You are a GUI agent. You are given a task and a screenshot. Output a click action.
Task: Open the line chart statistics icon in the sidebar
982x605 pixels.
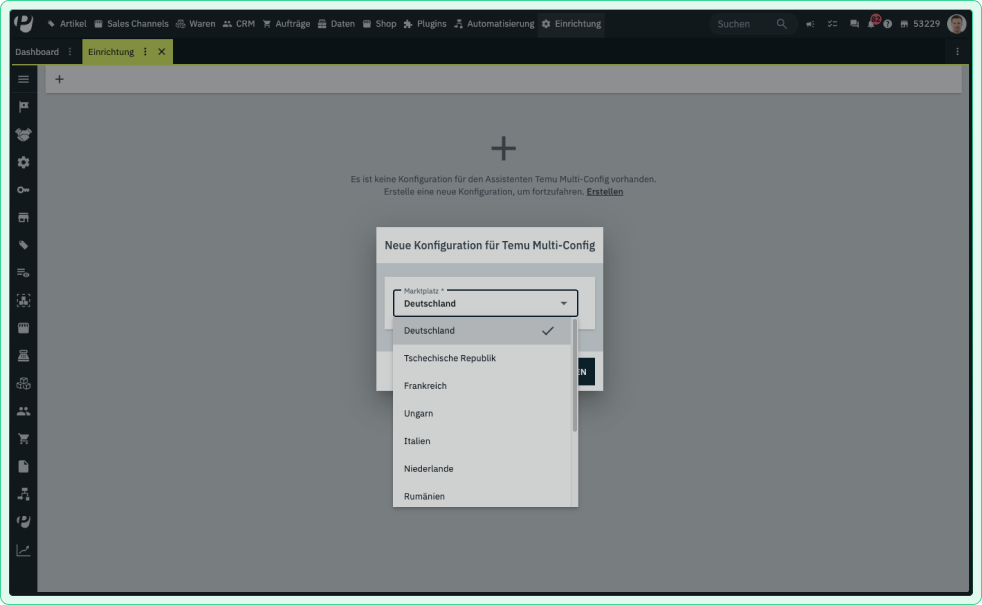point(23,550)
